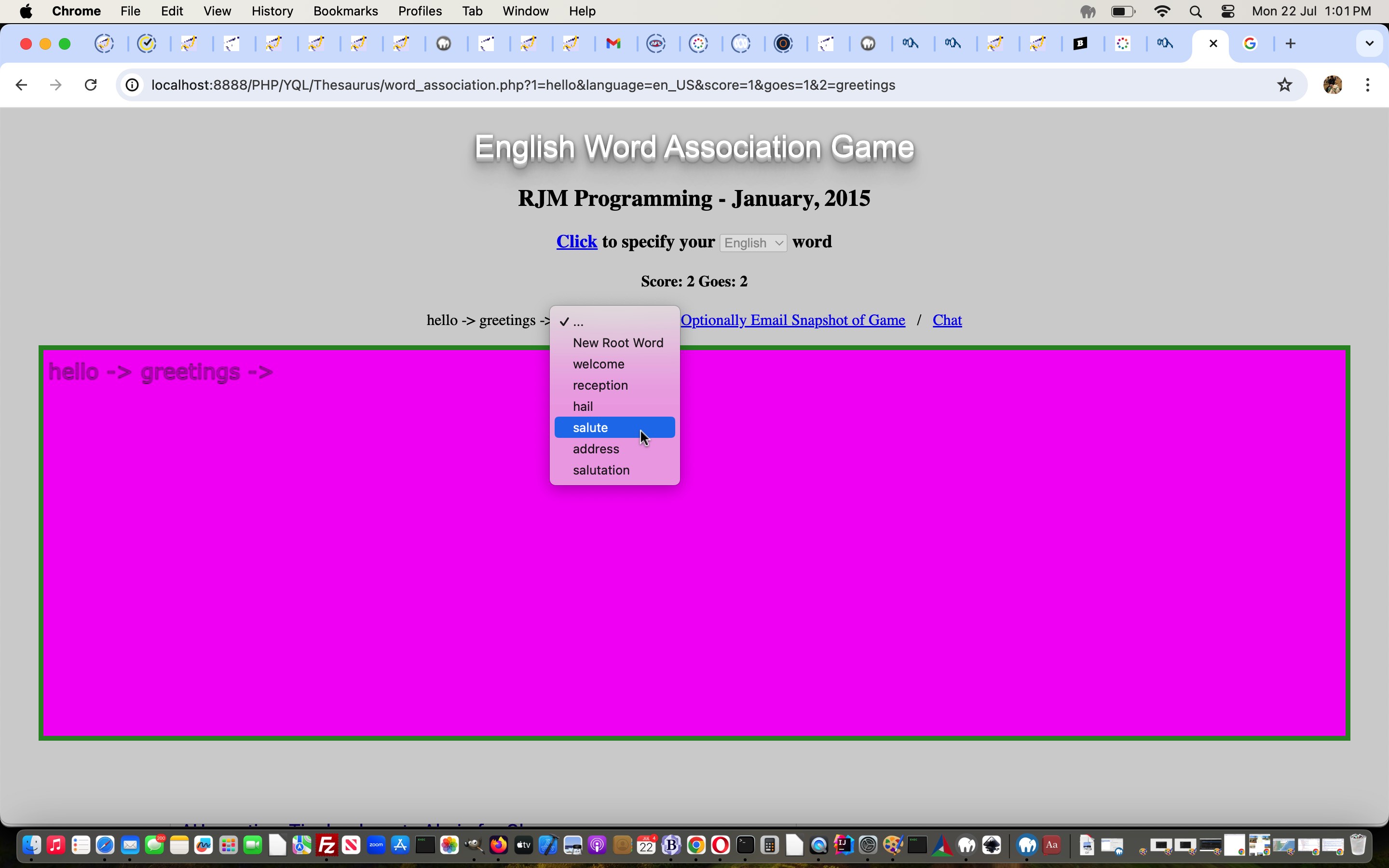Open the Profiles menu

point(420,11)
